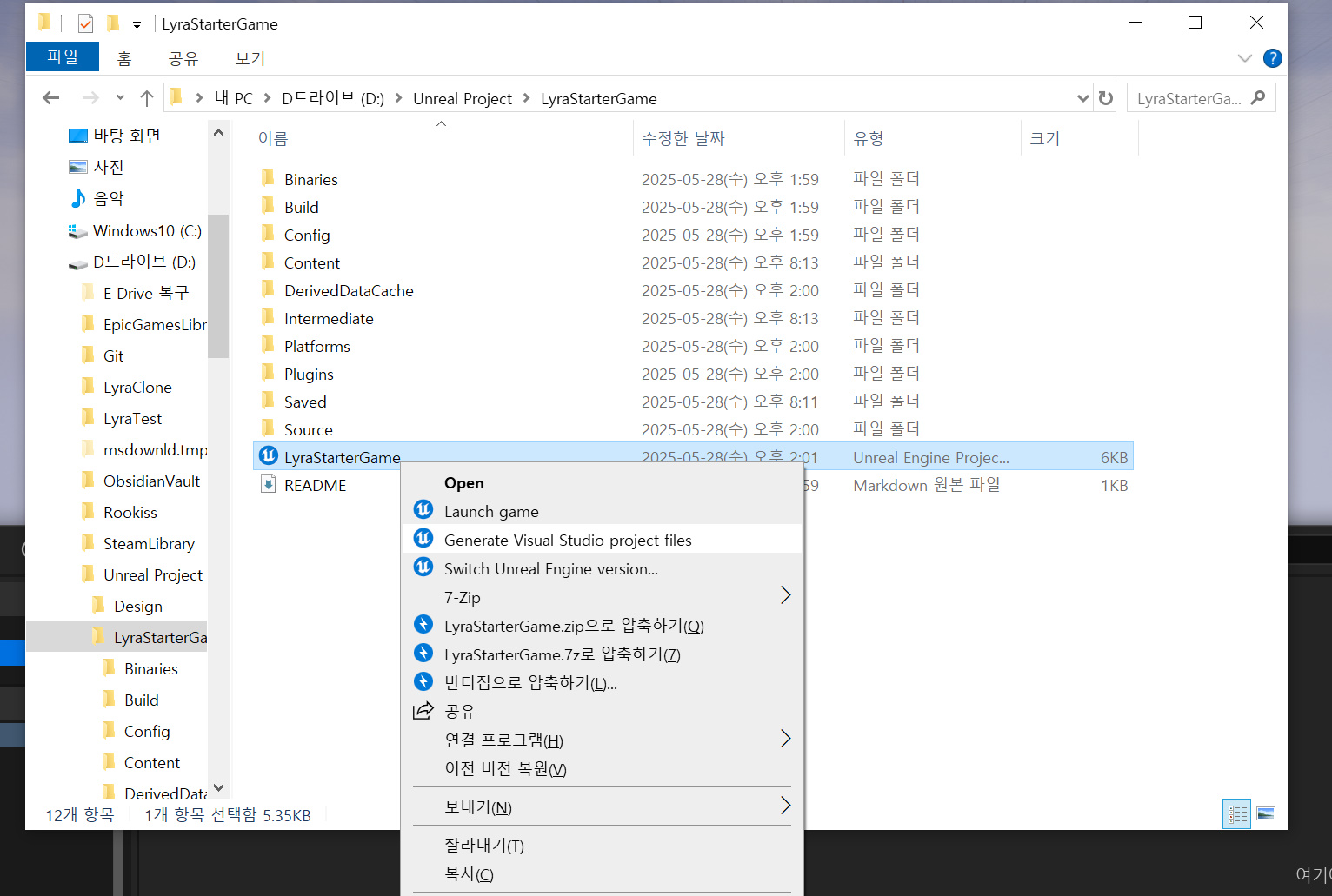This screenshot has width=1332, height=896.
Task: Go back with the left arrow
Action: pos(51,98)
